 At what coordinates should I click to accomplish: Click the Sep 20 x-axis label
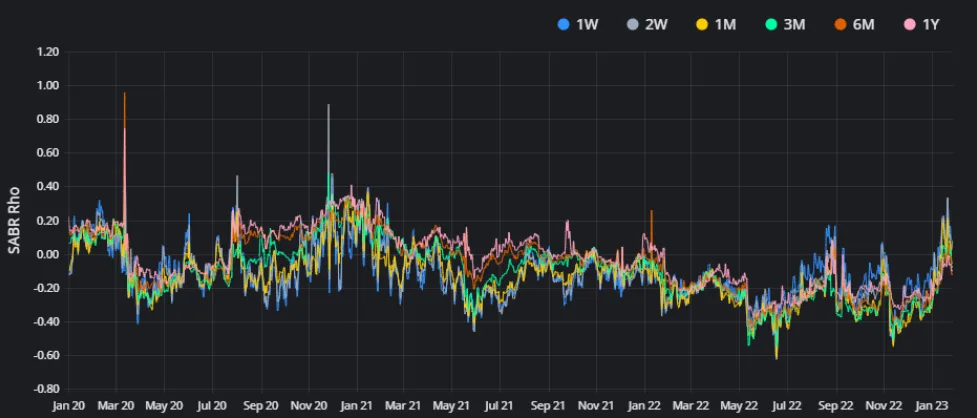coord(261,404)
